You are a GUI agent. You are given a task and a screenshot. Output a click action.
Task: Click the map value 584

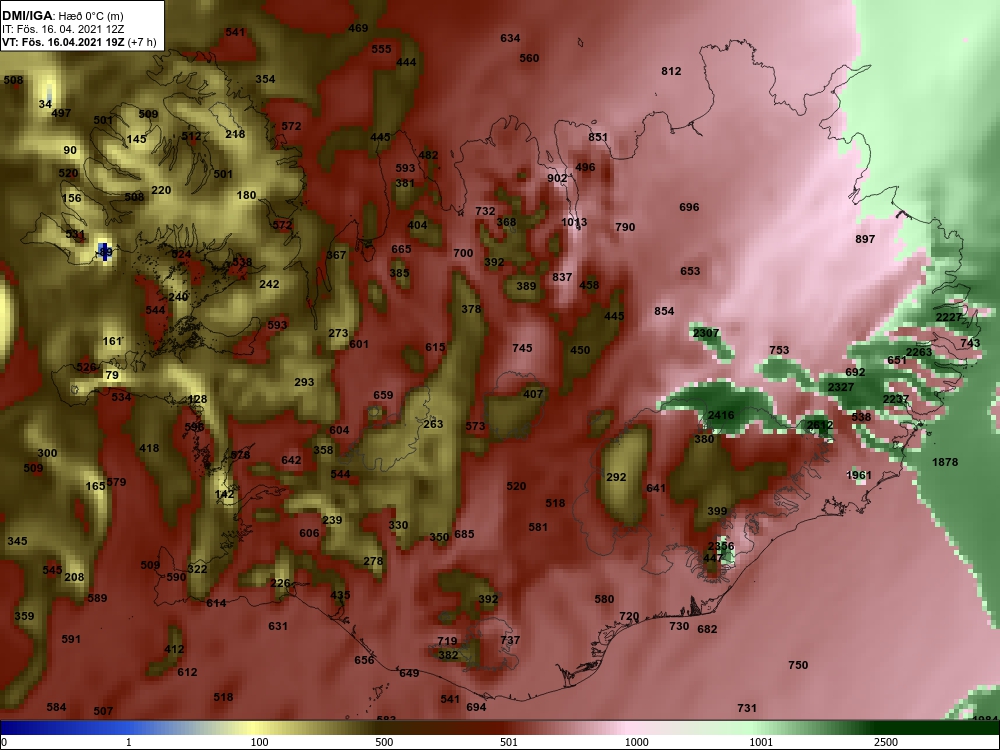(56, 707)
